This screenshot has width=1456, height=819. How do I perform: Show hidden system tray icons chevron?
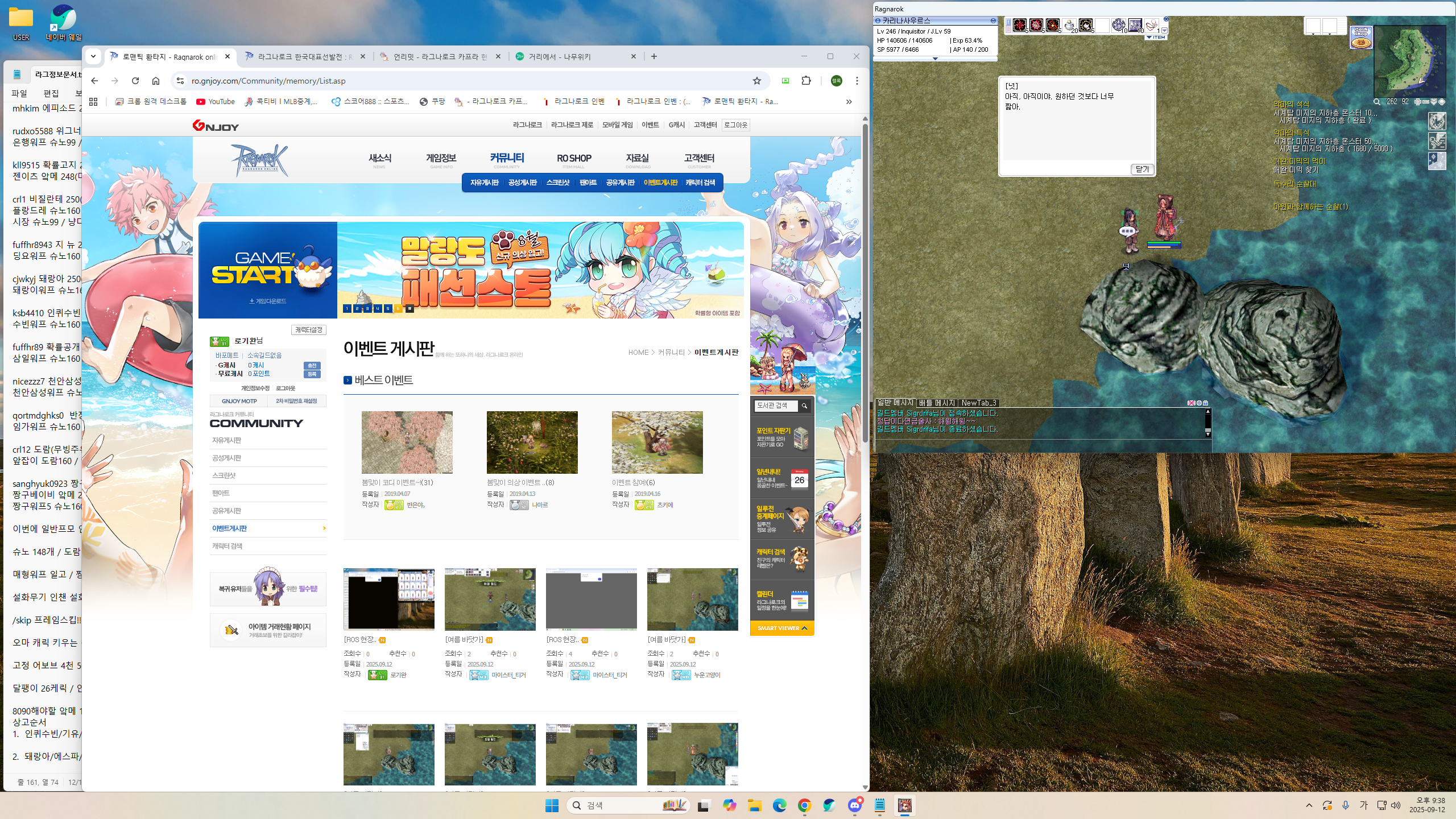coord(1309,805)
